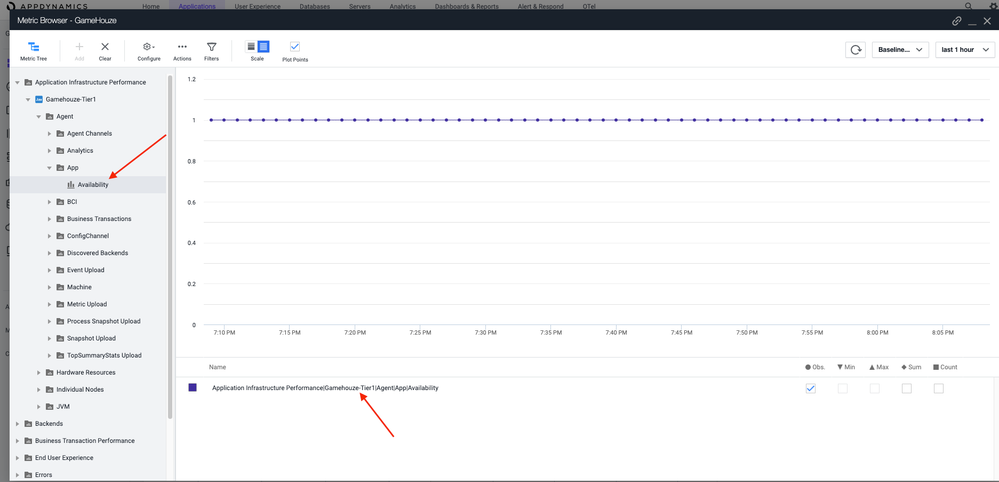Open the Configure gear menu

[148, 47]
